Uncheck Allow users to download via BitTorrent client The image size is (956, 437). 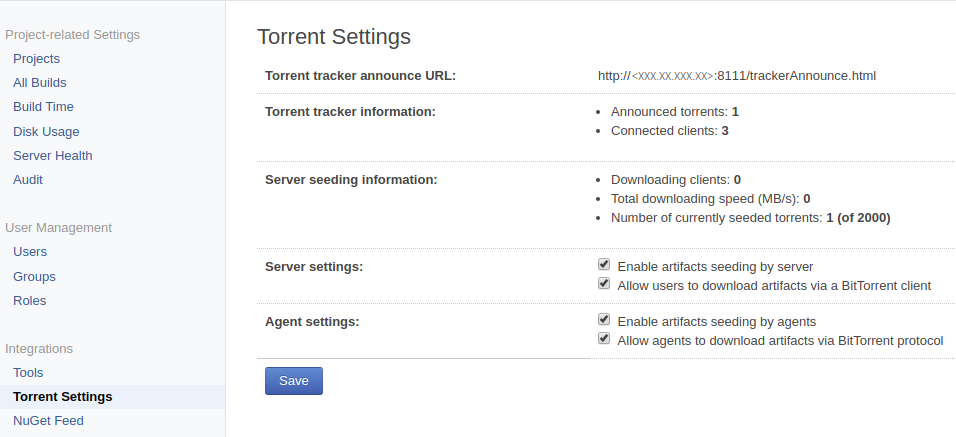604,283
